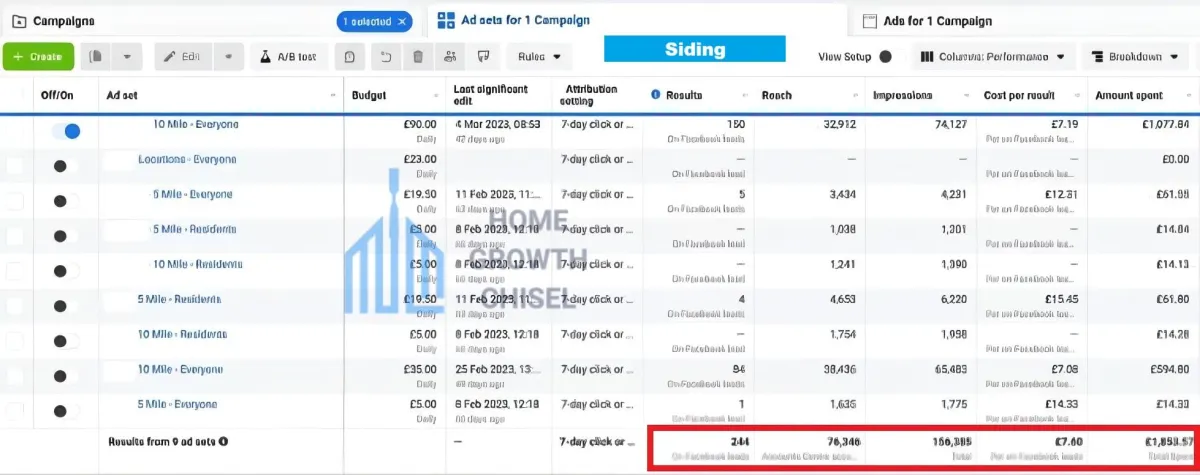Image resolution: width=1200 pixels, height=475 pixels.
Task: Click the trash delete icon
Action: 418,57
